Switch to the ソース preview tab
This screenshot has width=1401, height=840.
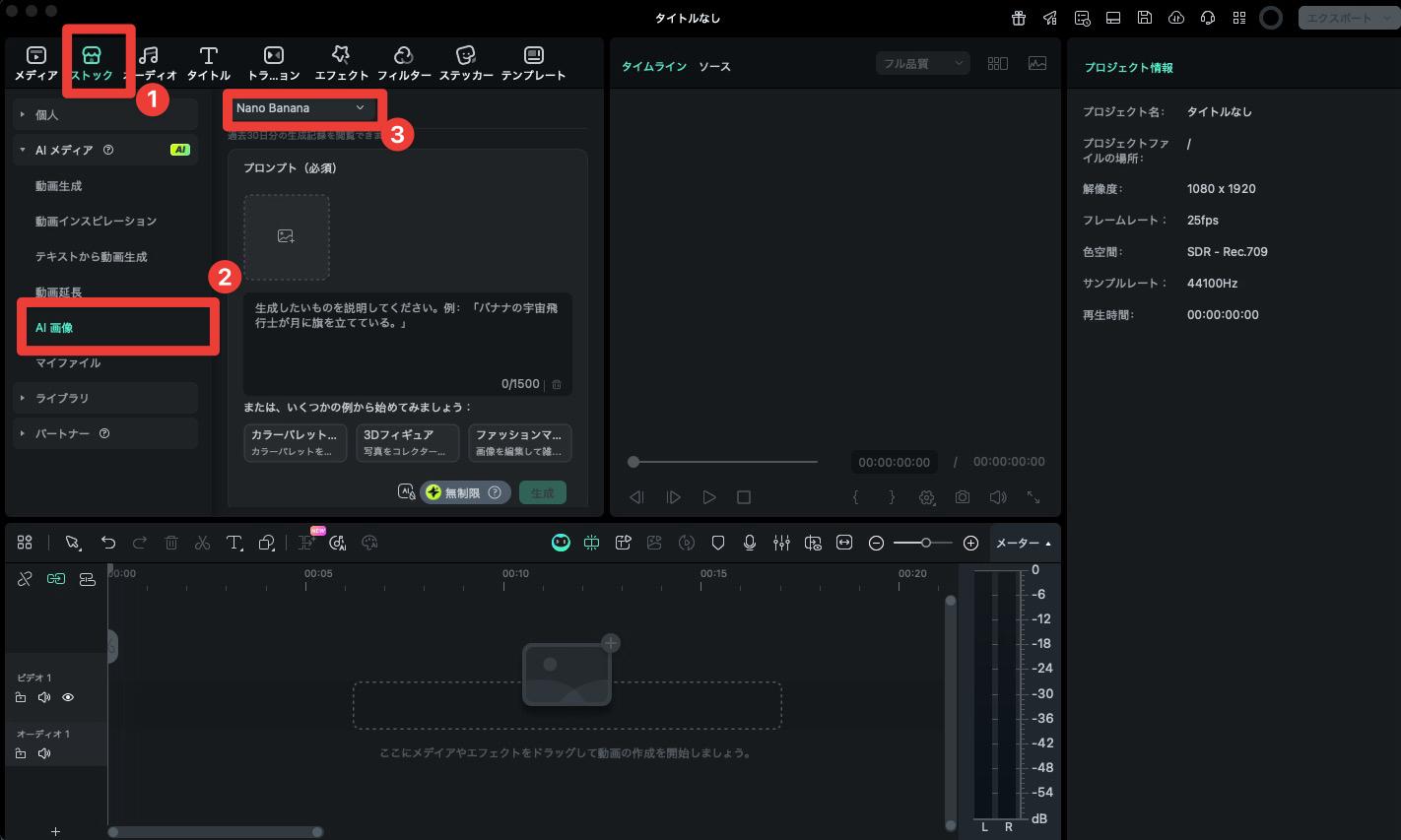pos(714,67)
